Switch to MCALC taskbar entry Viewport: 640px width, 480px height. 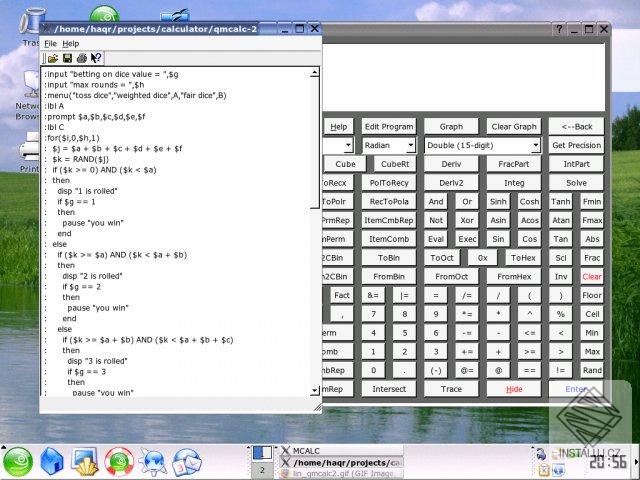(342, 451)
